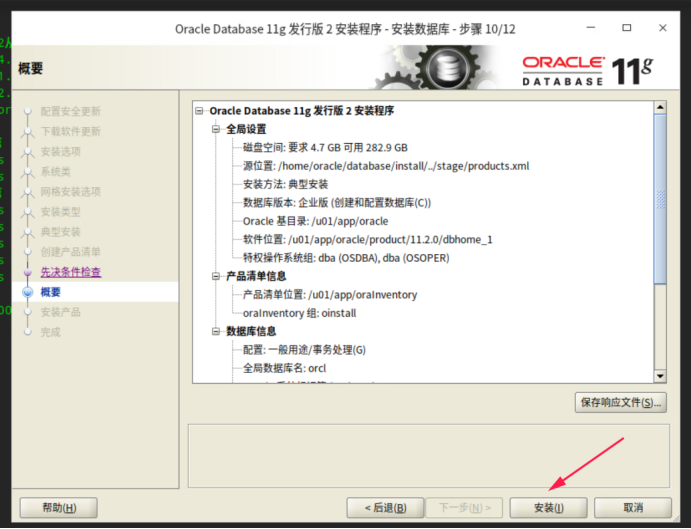Select the 下载软件更新 step in sidebar

(71, 131)
